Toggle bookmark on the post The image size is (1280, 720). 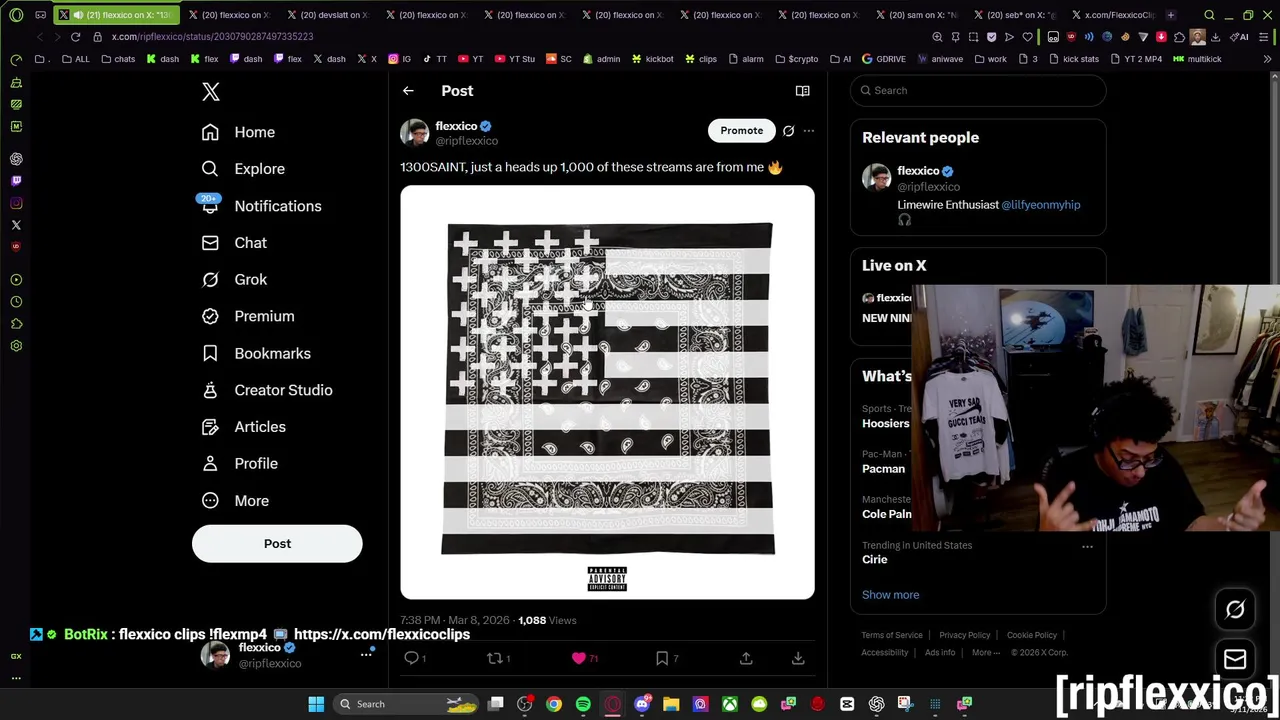(662, 658)
